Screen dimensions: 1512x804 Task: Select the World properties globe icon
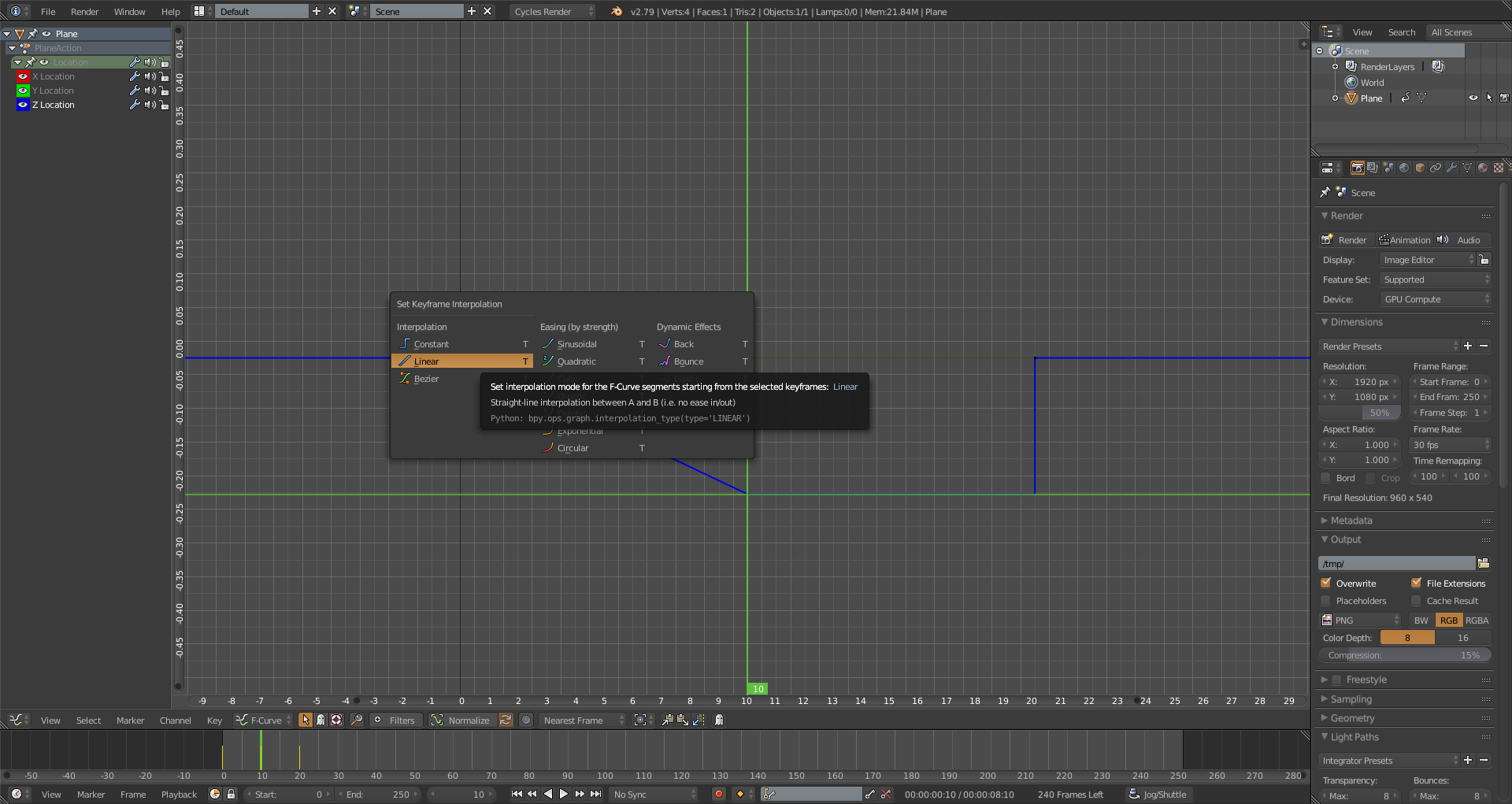pos(1405,167)
